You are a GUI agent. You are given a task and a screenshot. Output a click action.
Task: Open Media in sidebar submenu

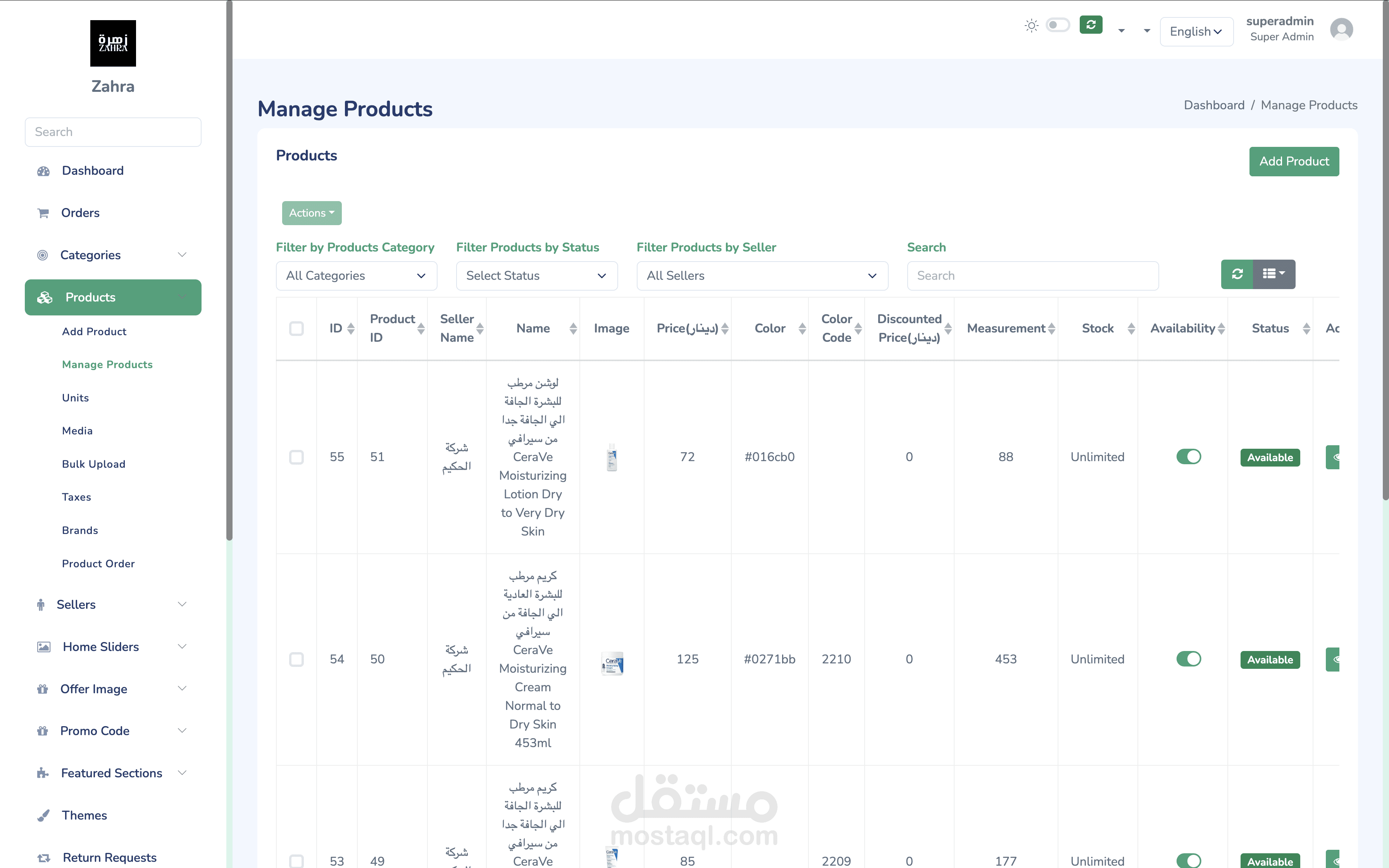(x=77, y=431)
